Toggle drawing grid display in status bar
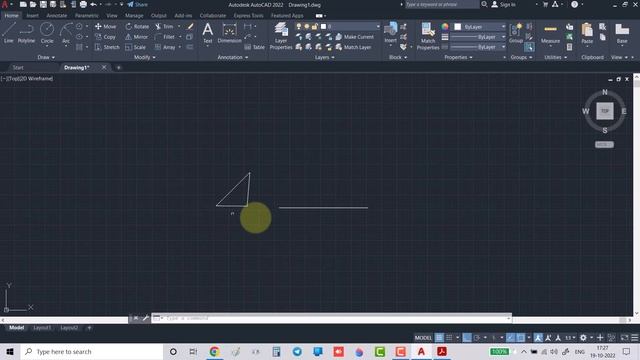 (x=439, y=338)
